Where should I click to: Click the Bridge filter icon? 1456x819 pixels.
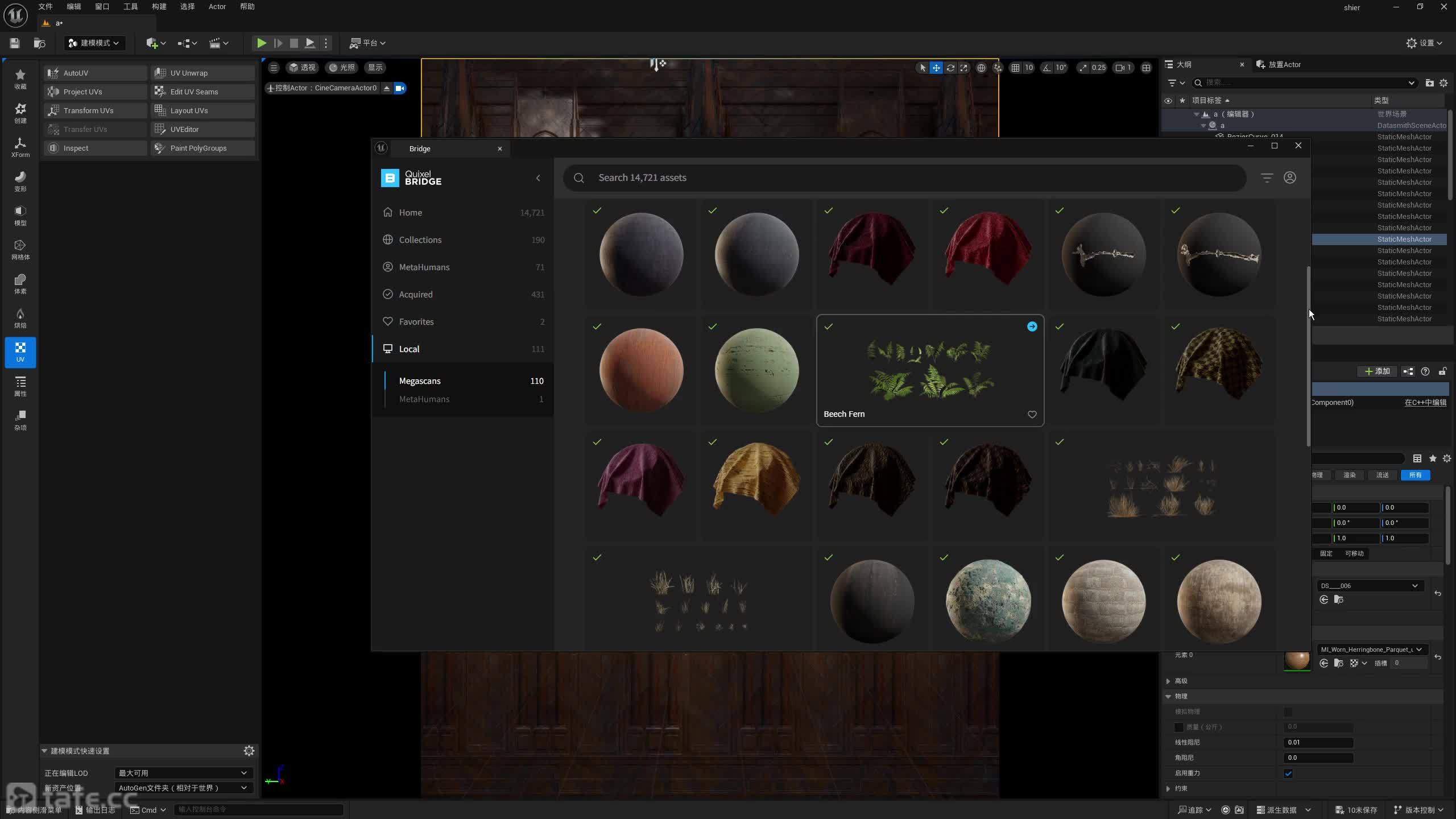click(1267, 178)
